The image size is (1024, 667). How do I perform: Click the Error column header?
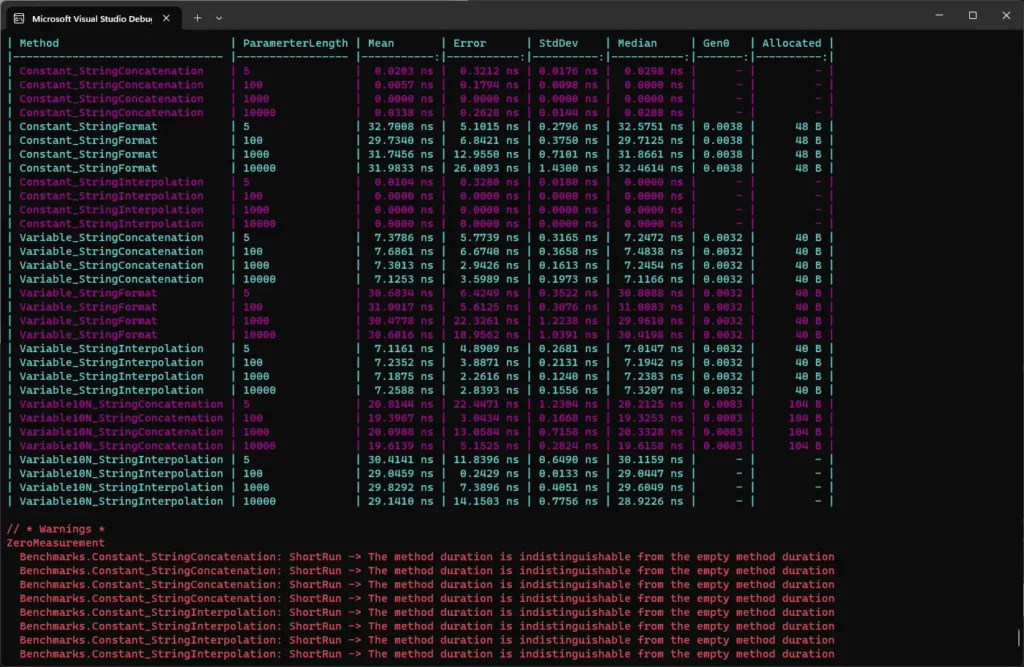click(x=470, y=43)
